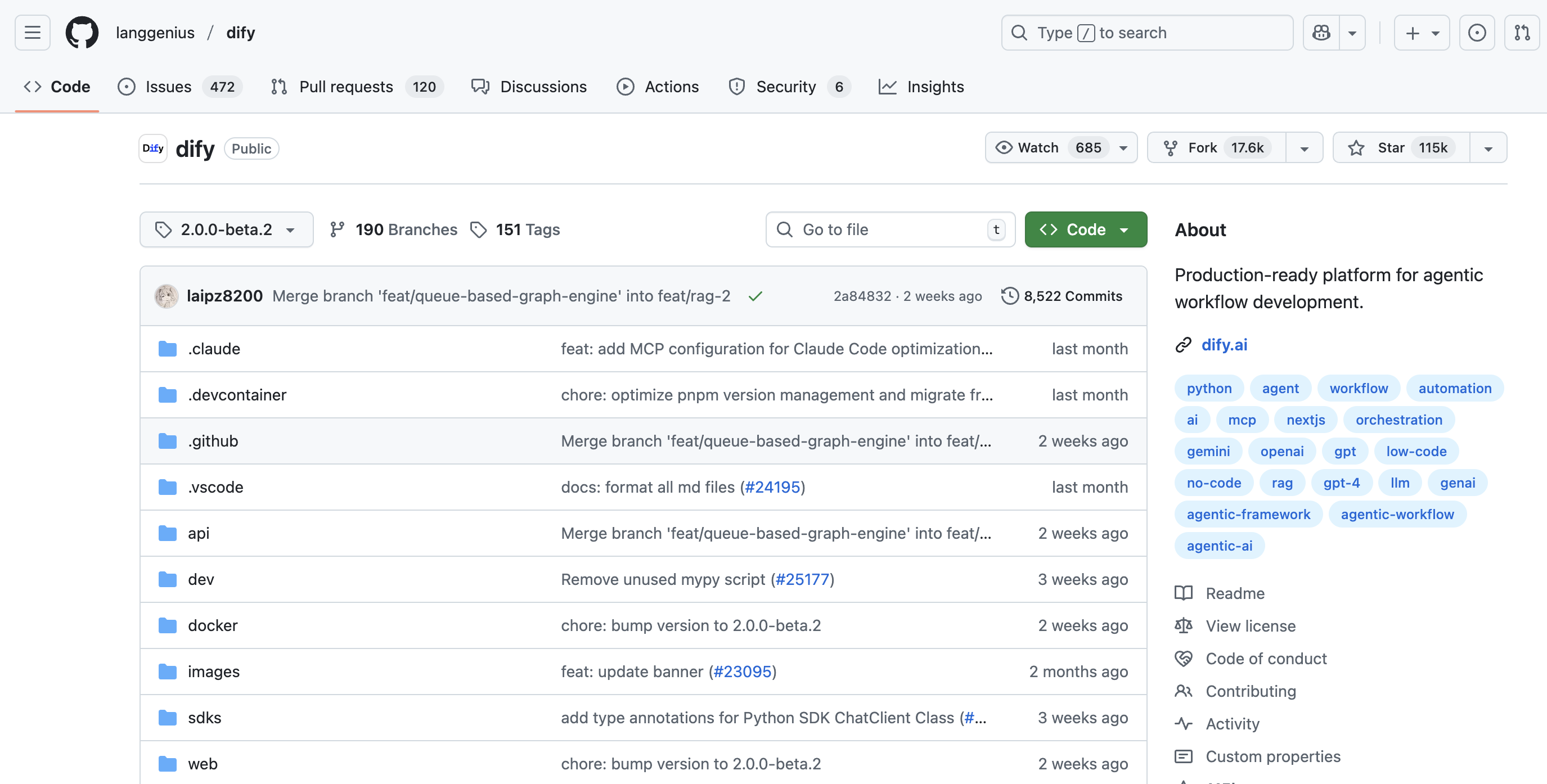Visit the dify.ai website link
Screen dimensions: 1547x784
[1225, 345]
